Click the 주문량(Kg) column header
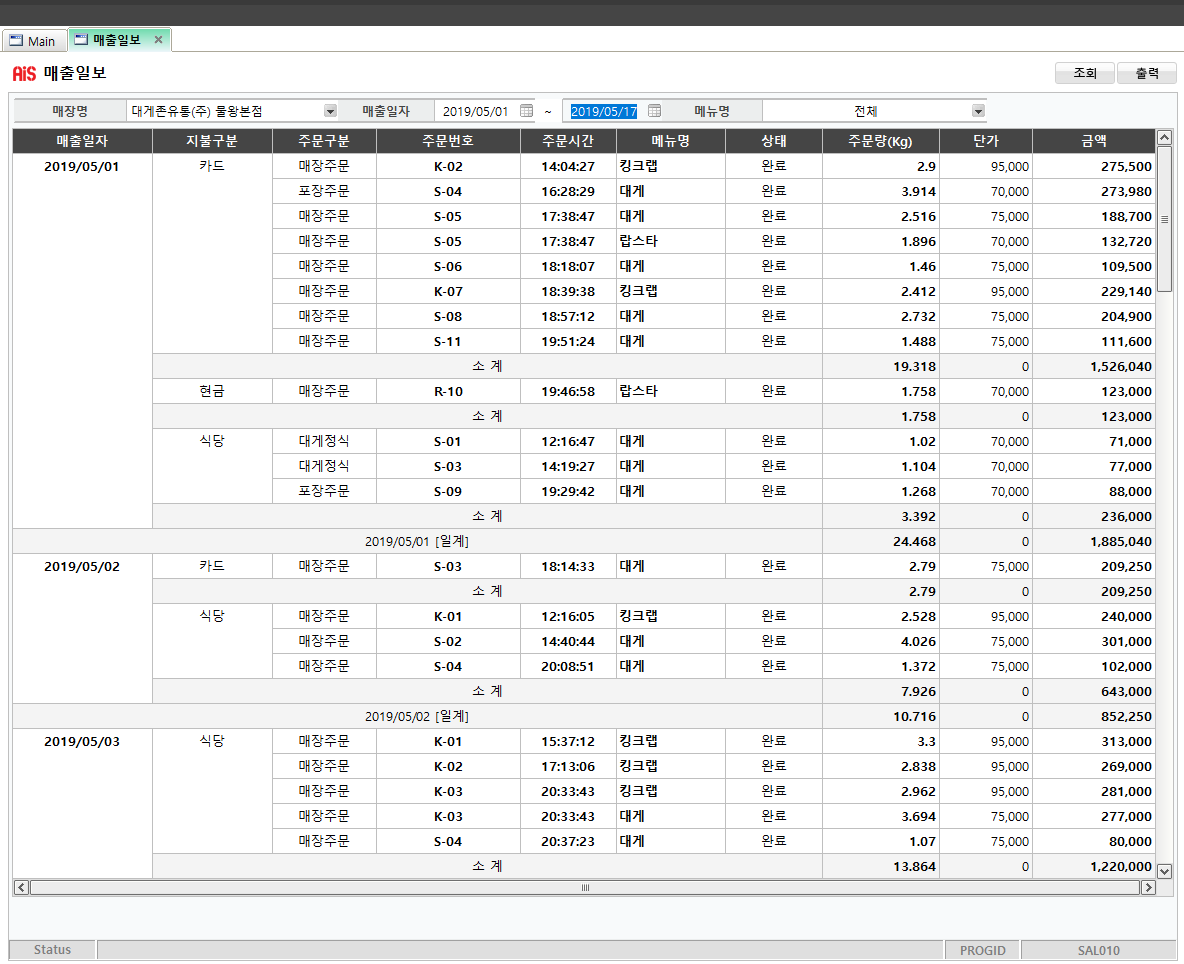Image resolution: width=1184 pixels, height=964 pixels. 880,141
